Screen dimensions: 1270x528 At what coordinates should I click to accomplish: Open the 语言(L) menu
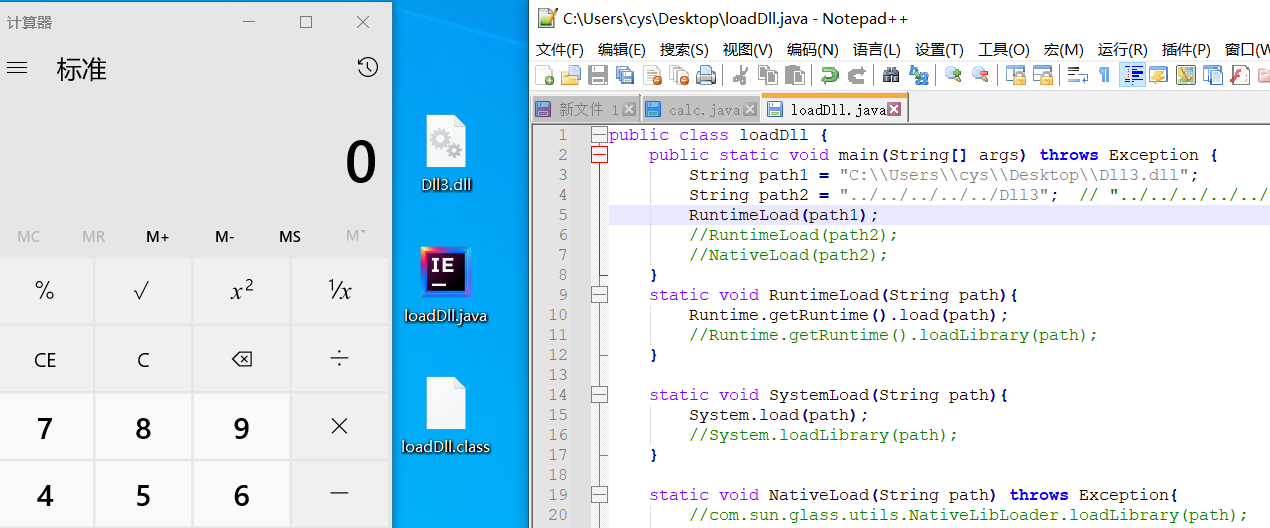[x=876, y=49]
